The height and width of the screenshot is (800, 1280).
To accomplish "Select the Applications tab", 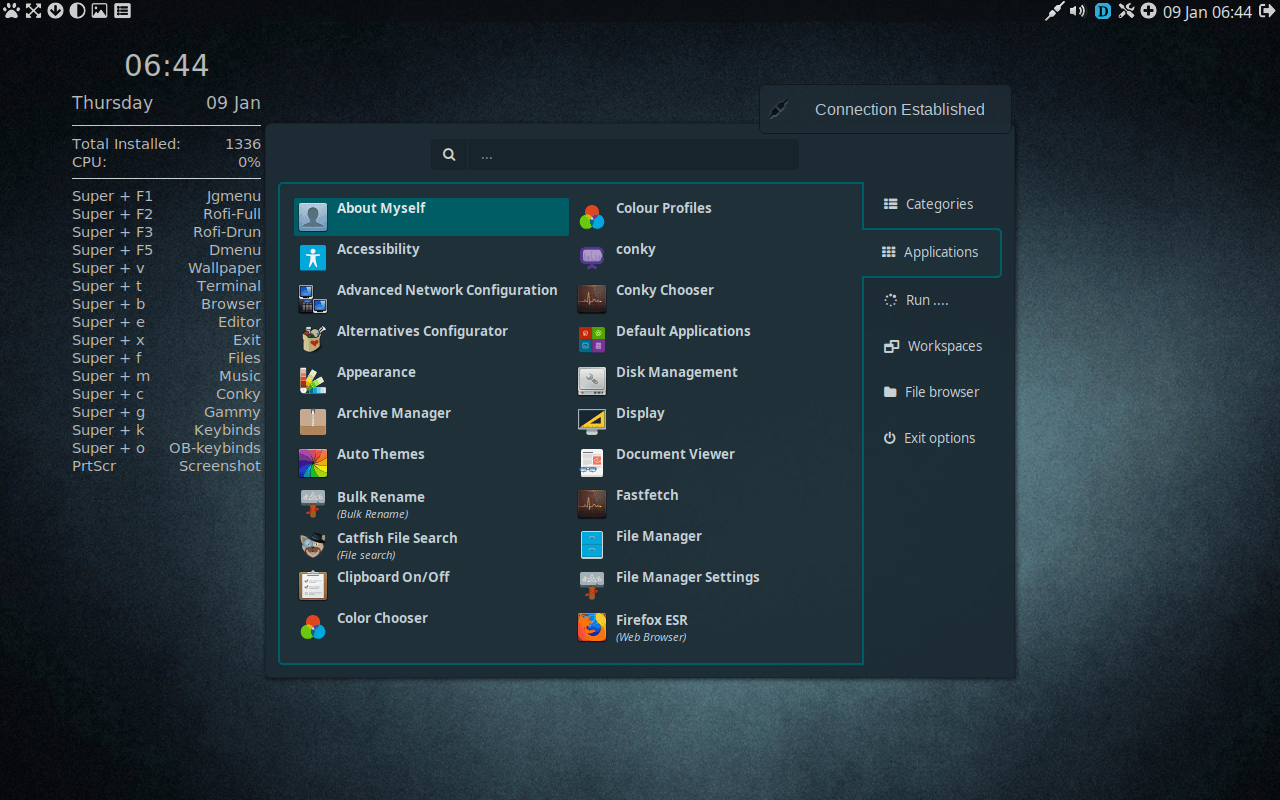I will tap(931, 252).
